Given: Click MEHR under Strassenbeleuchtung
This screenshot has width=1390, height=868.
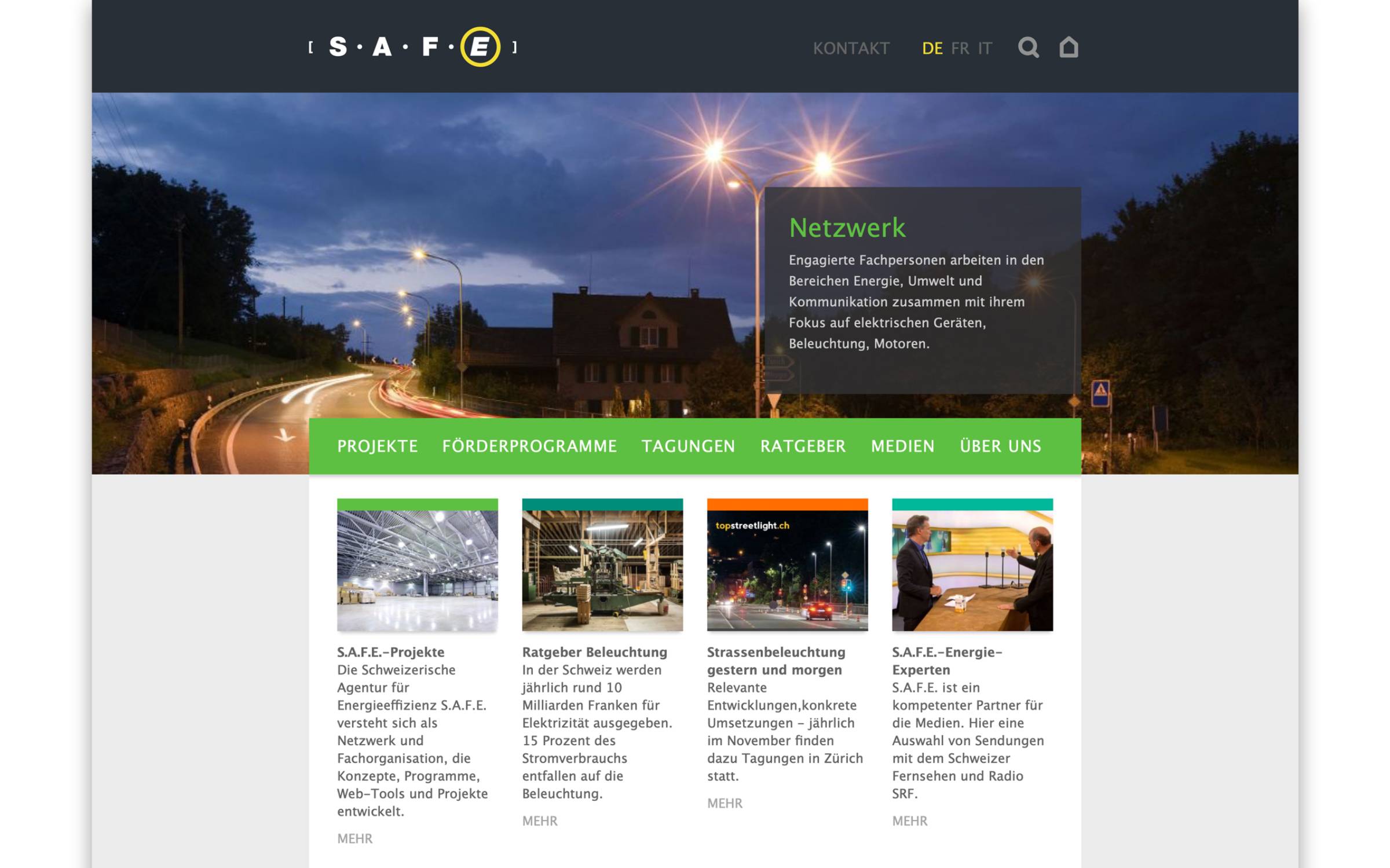Looking at the screenshot, I should [x=725, y=803].
